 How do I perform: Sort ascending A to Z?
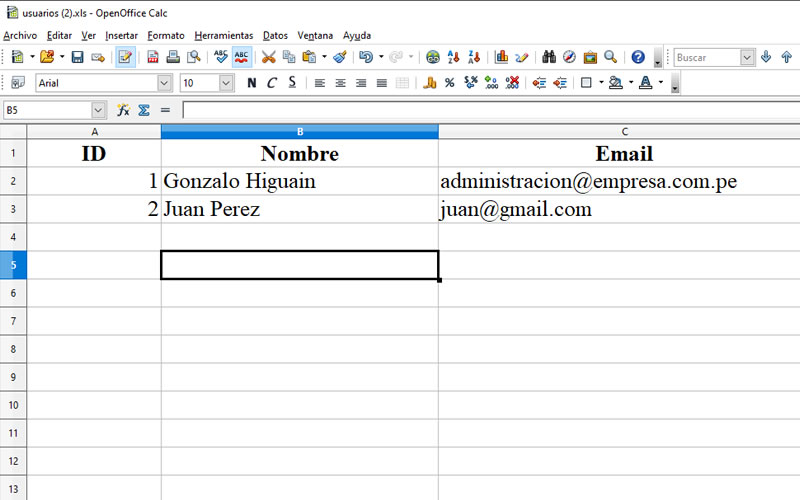[453, 57]
